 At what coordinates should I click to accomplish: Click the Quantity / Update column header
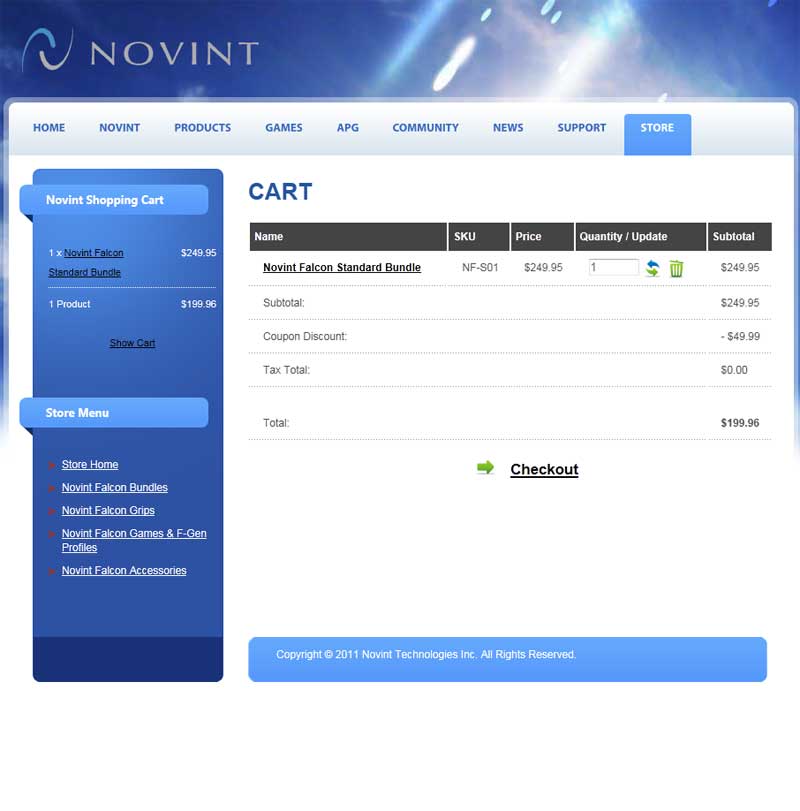tap(641, 237)
